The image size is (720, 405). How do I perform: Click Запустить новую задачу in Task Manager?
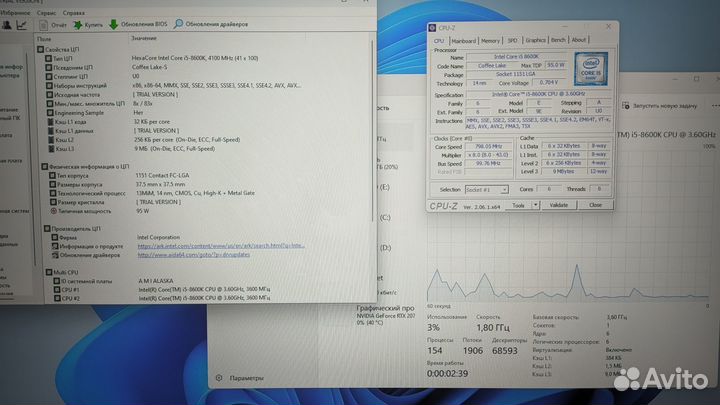coord(665,106)
